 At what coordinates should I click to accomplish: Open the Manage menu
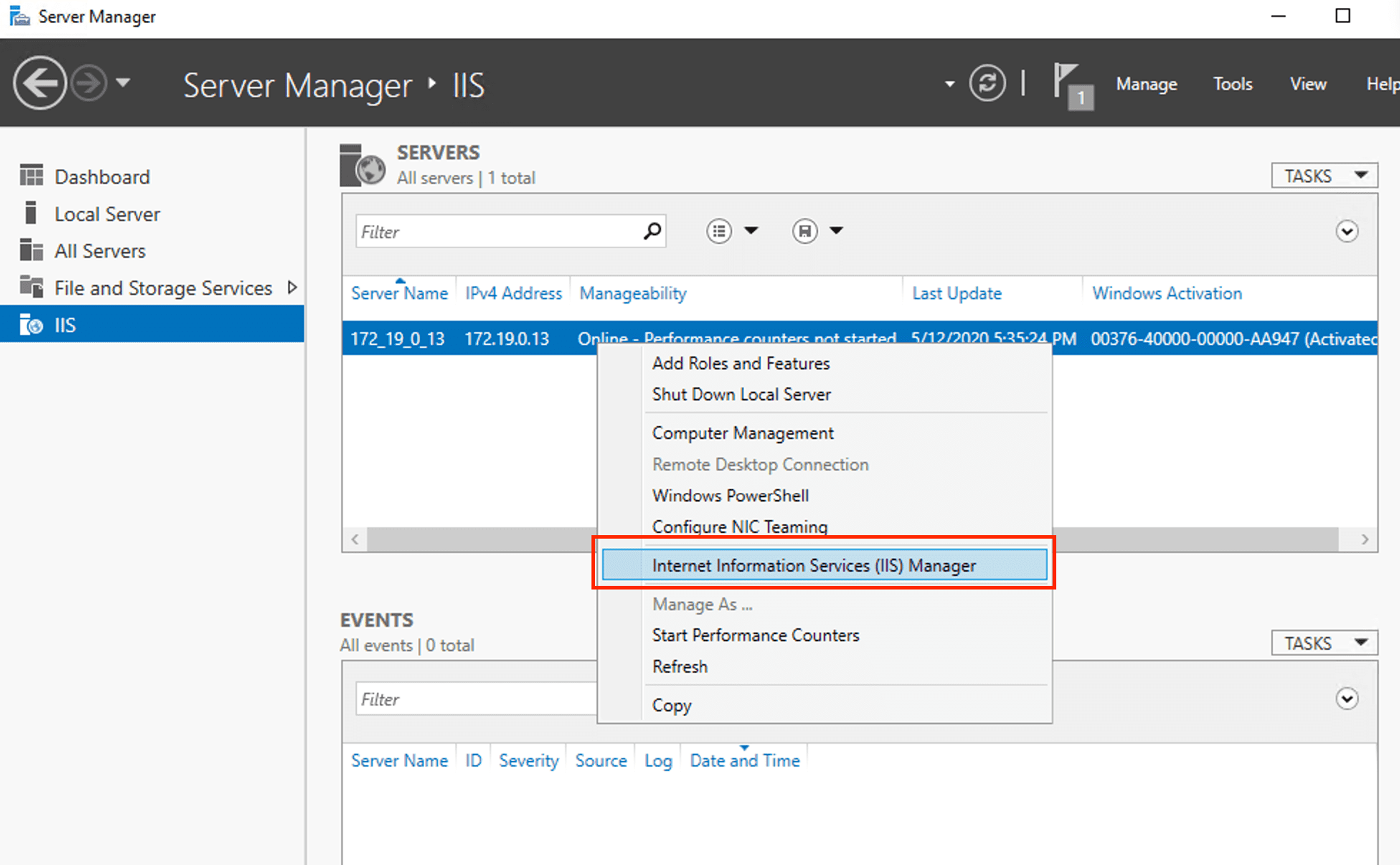[1146, 84]
